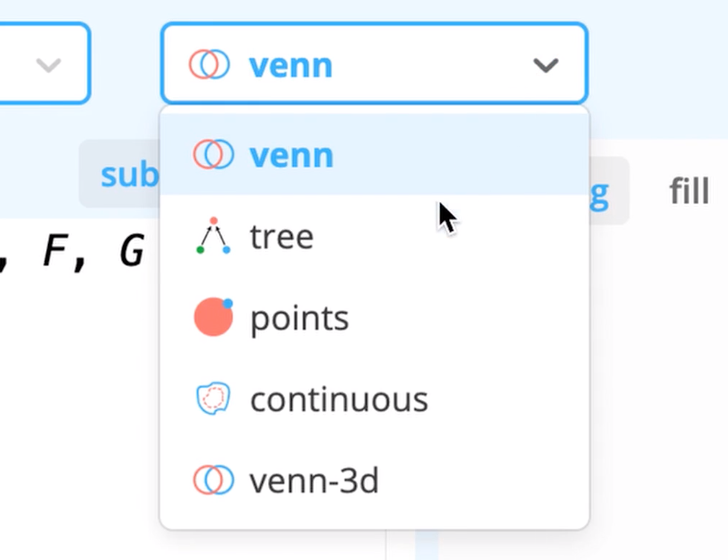The height and width of the screenshot is (560, 728).
Task: Click the red points circle icon
Action: (x=213, y=318)
